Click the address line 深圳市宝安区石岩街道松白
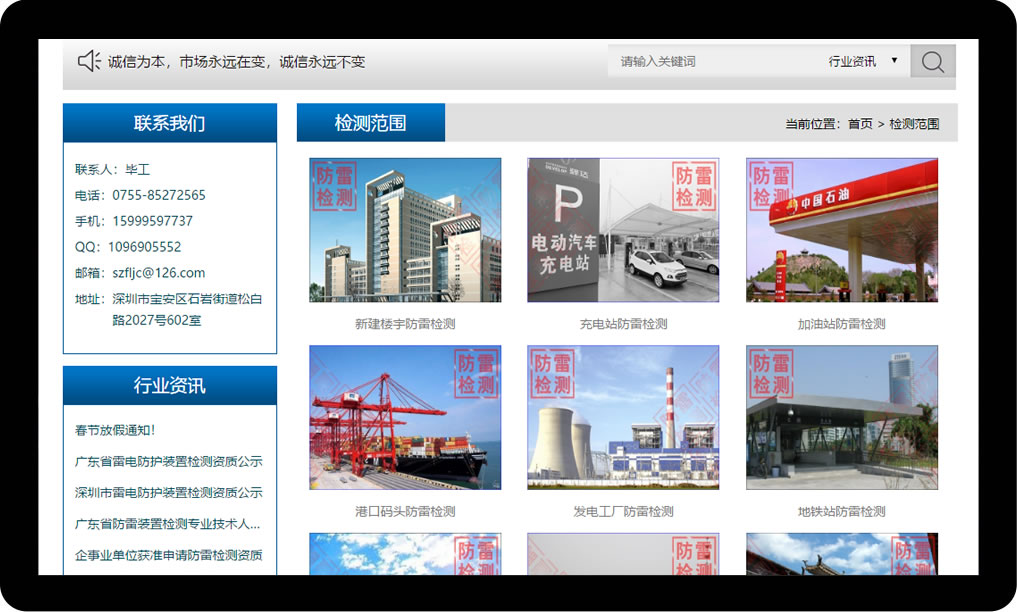1017x612 pixels. click(187, 299)
